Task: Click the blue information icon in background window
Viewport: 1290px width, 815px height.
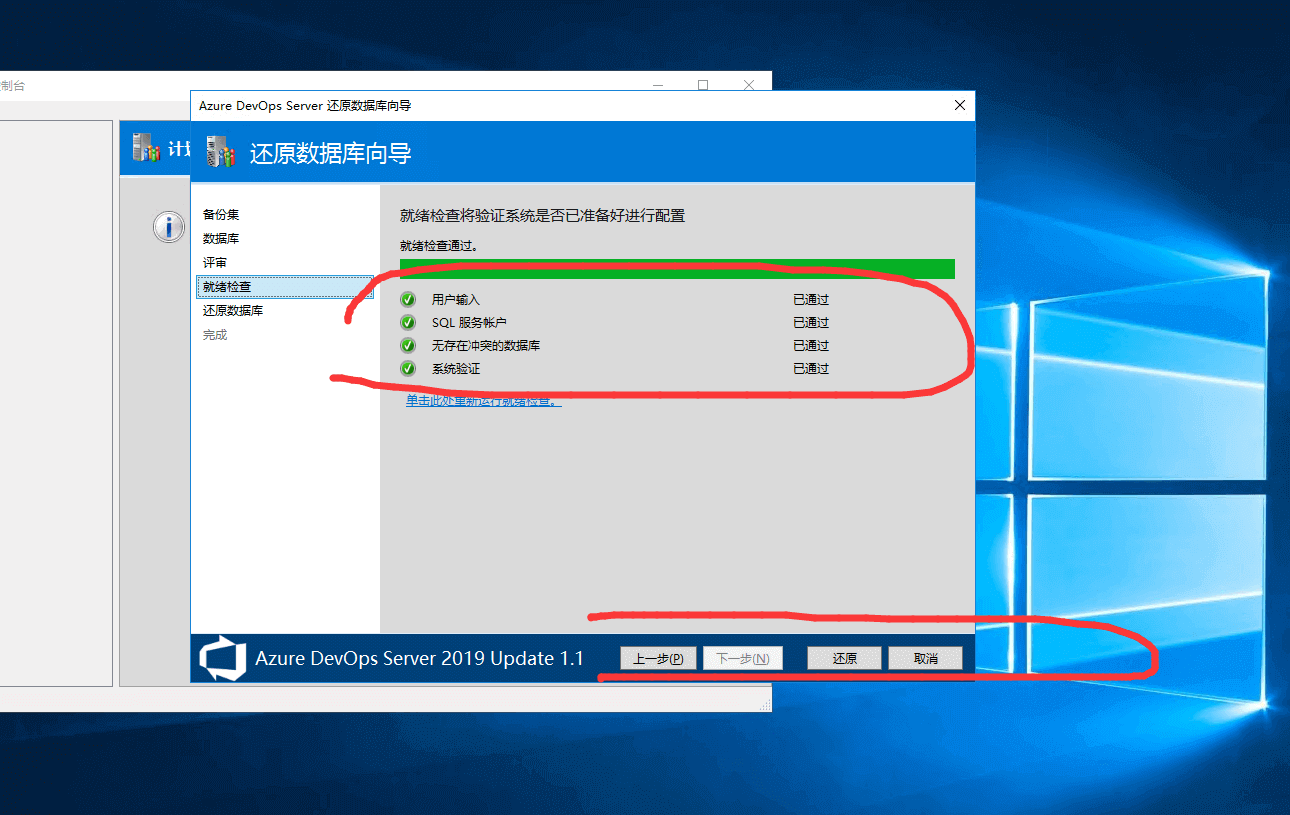Action: pos(168,227)
